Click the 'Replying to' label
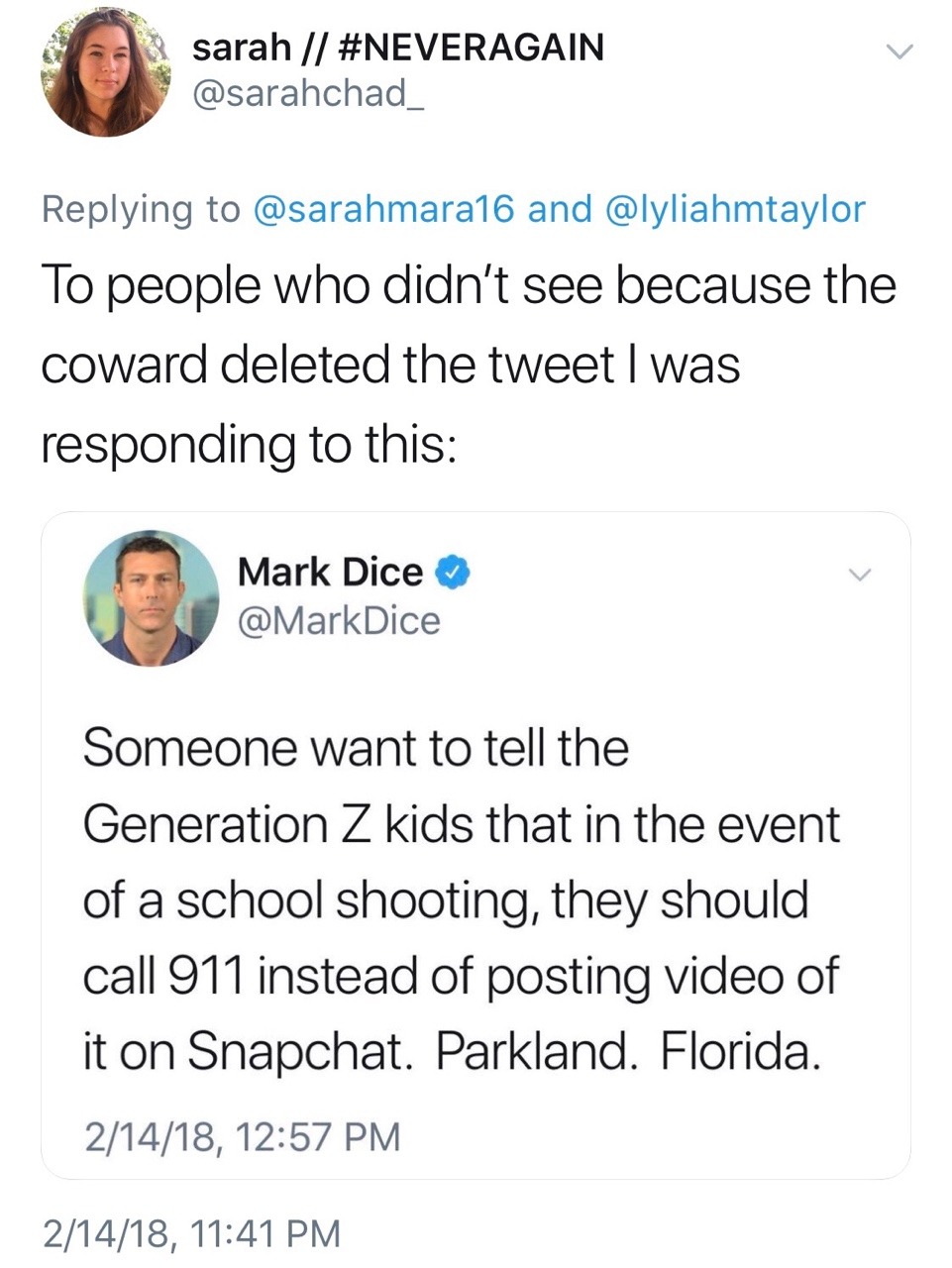Image resolution: width=952 pixels, height=1268 pixels. coord(141,209)
